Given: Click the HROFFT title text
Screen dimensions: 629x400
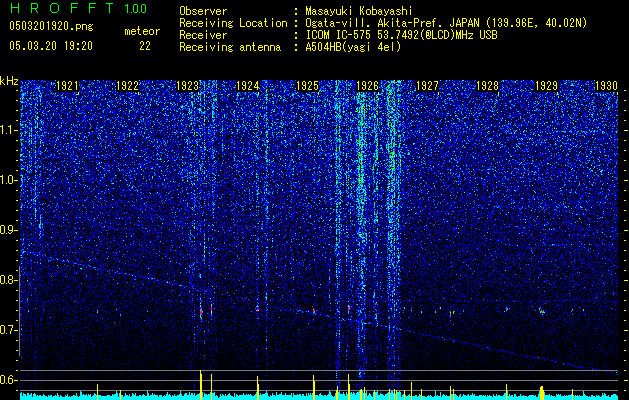Looking at the screenshot, I should (62, 8).
